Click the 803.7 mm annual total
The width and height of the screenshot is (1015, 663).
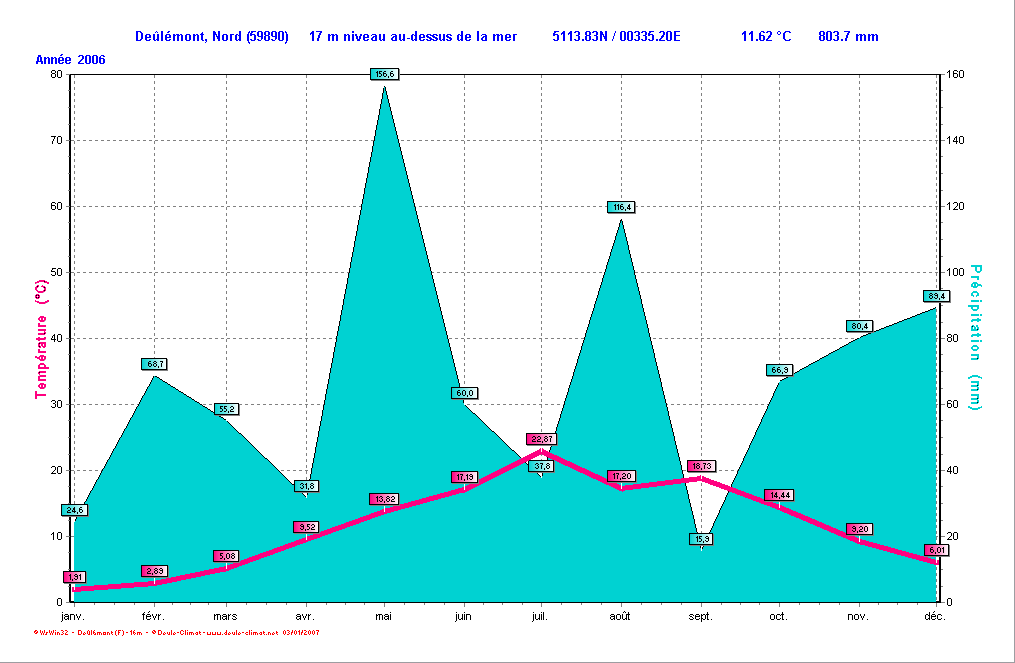[848, 37]
